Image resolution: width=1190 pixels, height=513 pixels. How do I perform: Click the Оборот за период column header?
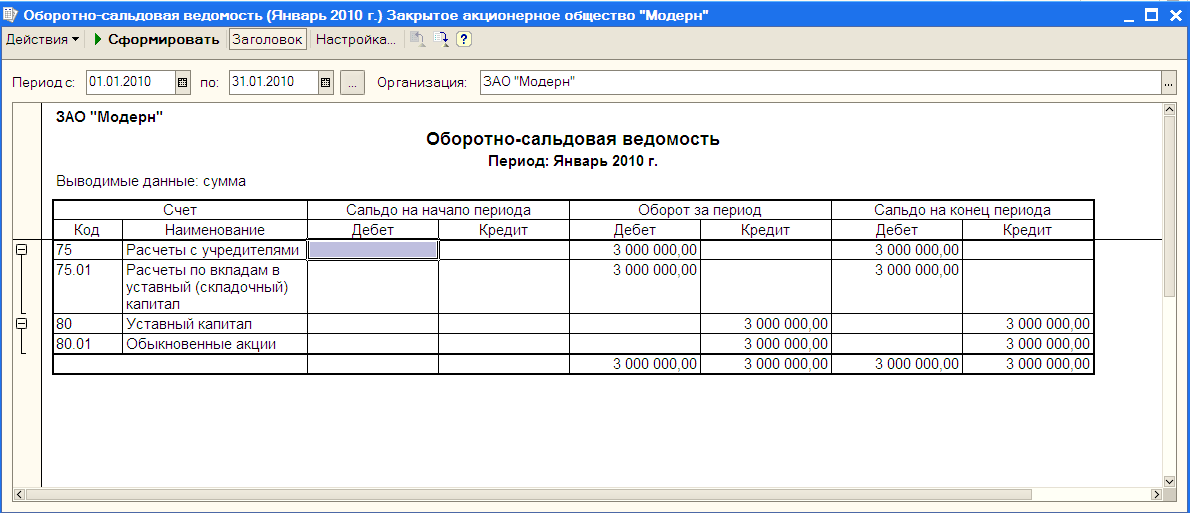click(x=700, y=210)
